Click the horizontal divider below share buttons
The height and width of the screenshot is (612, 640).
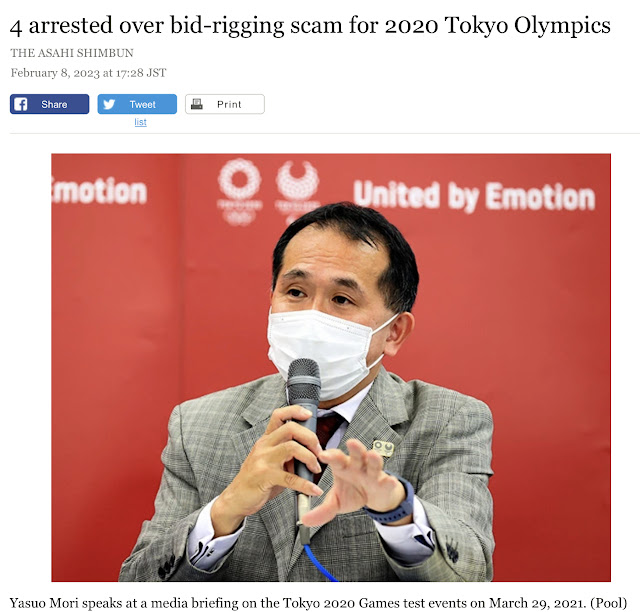click(325, 133)
